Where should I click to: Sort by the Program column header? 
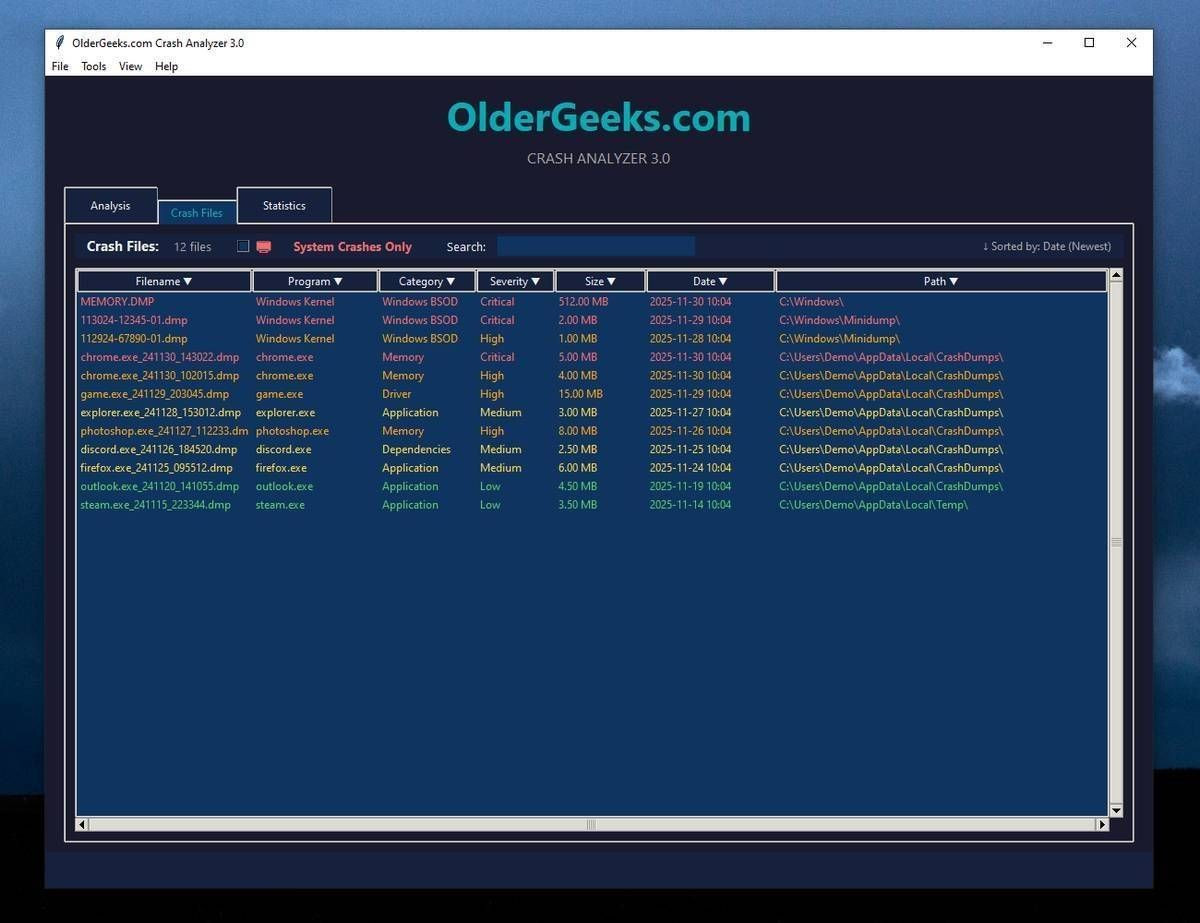click(x=315, y=281)
